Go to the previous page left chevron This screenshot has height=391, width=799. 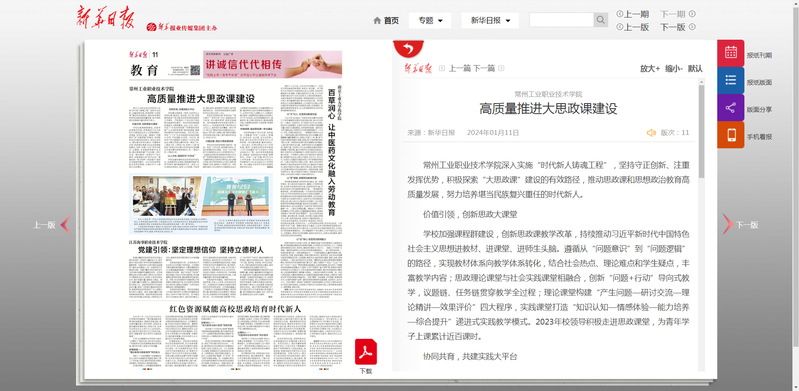(x=65, y=225)
